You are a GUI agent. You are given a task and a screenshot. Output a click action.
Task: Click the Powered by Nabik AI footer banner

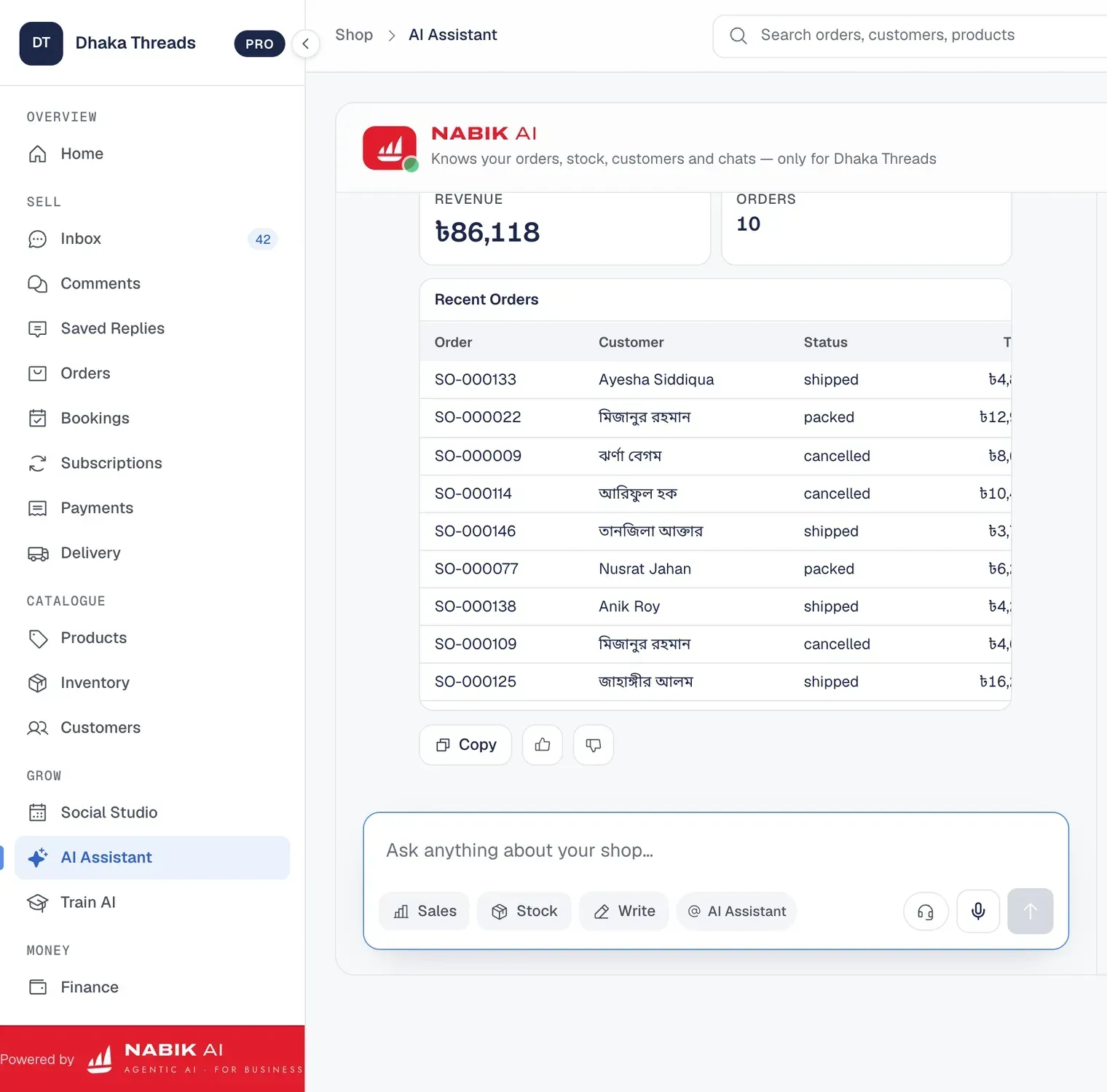(152, 1059)
